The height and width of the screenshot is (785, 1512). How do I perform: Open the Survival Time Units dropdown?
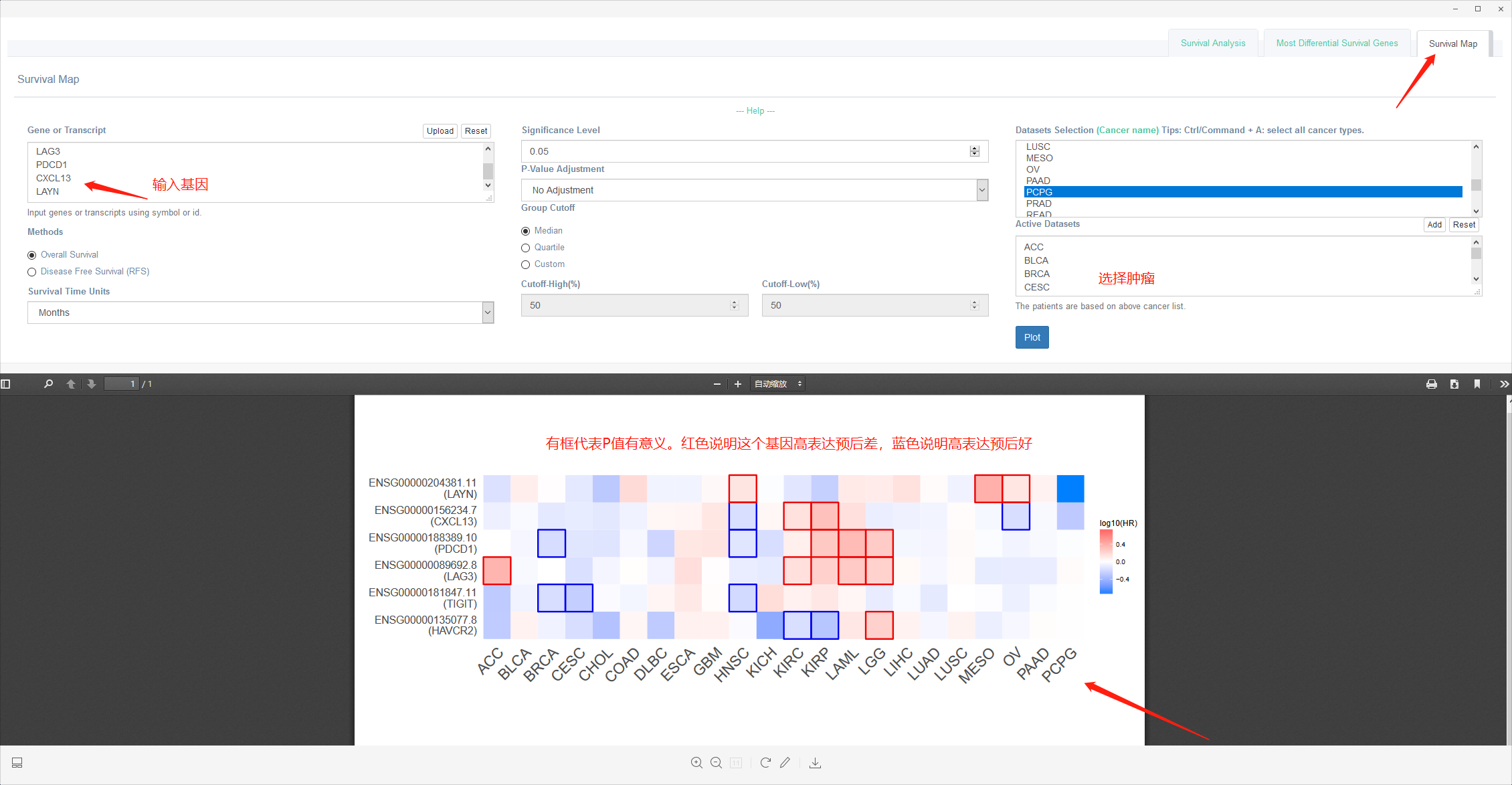[x=260, y=313]
